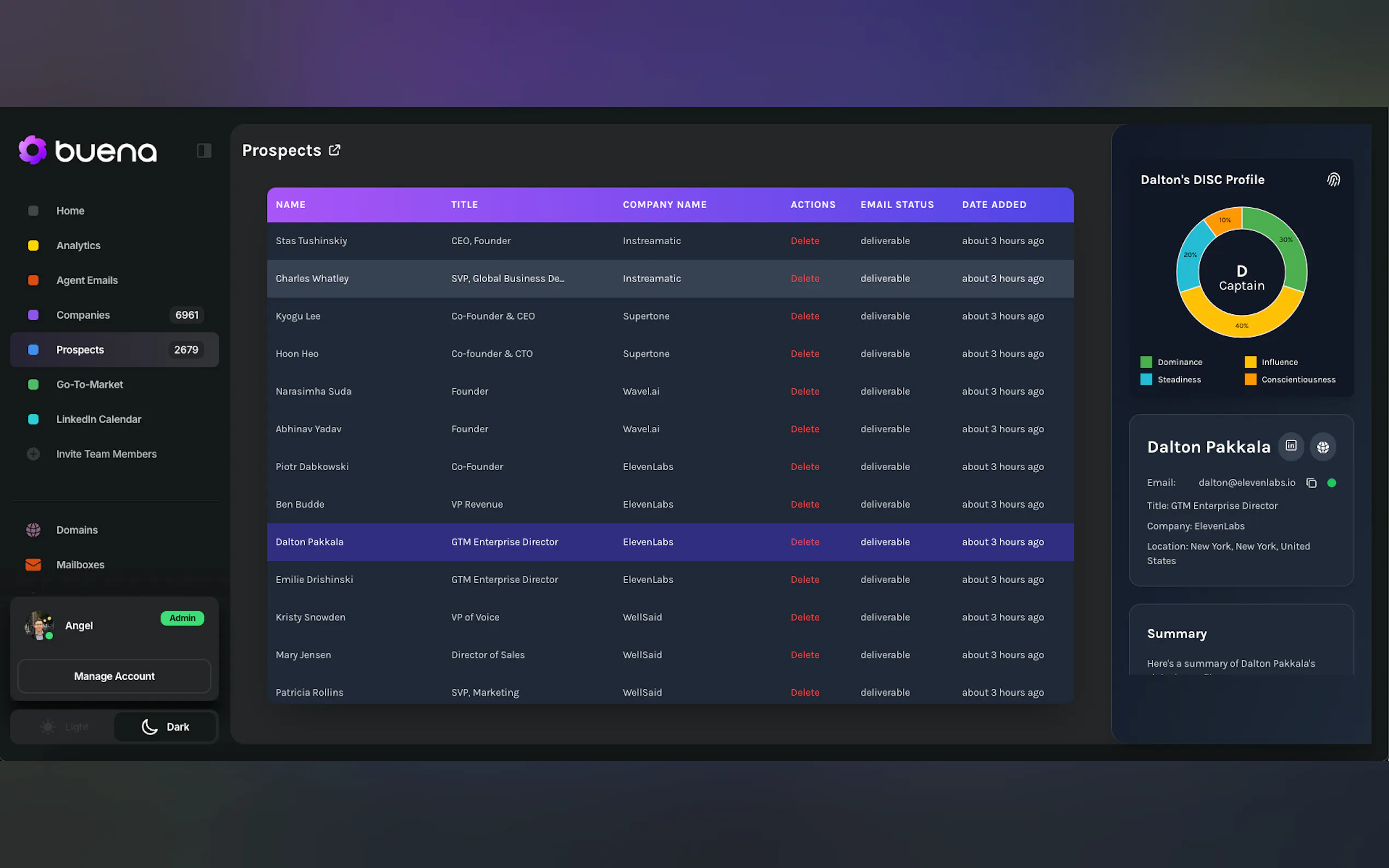Delete the Kyogu Lee prospect

click(x=804, y=316)
